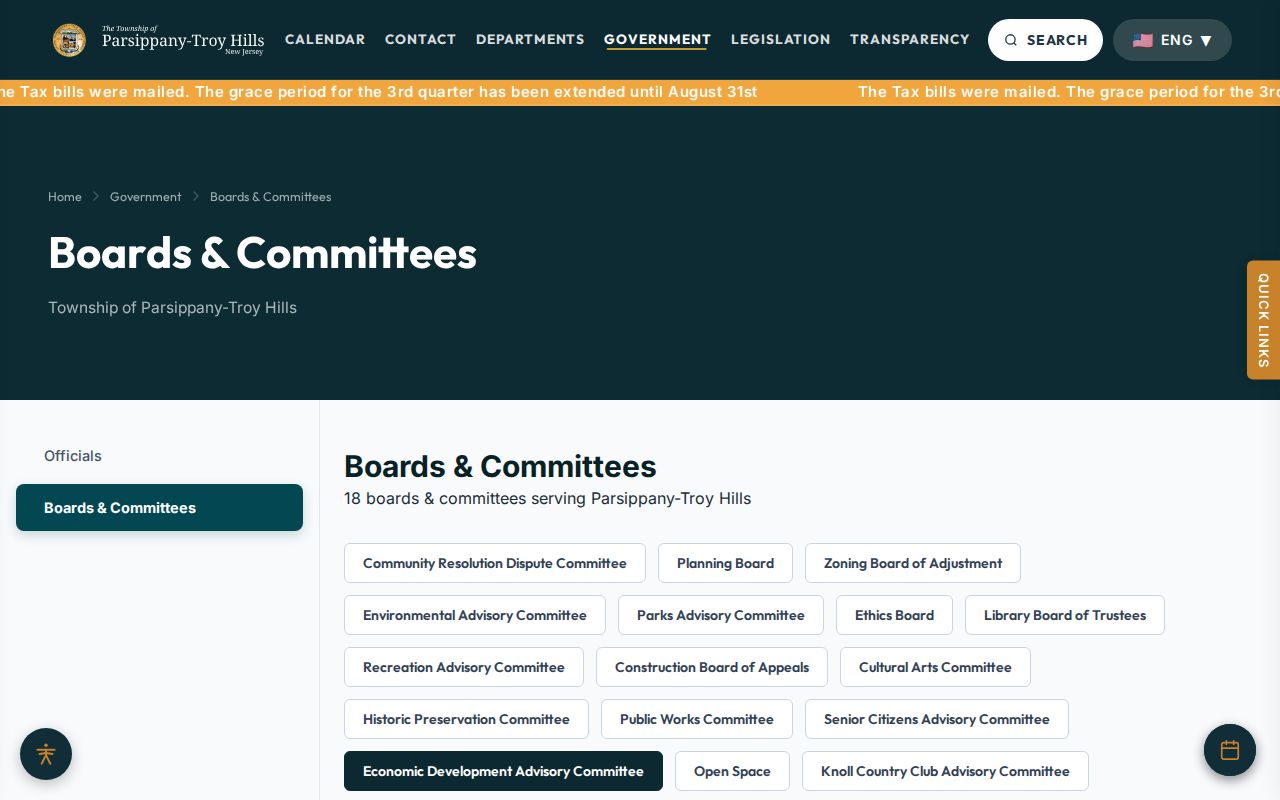
Task: Select Historic Preservation Committee
Action: pyautogui.click(x=466, y=719)
